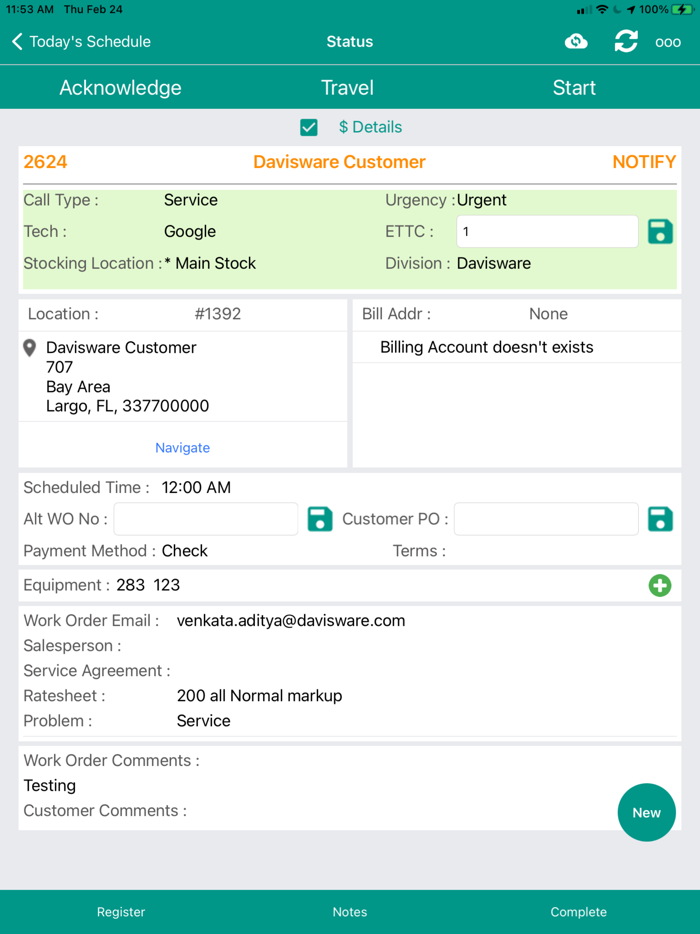This screenshot has height=934, width=700.
Task: Tap ratesheet 200 all Normal markup
Action: tap(259, 696)
